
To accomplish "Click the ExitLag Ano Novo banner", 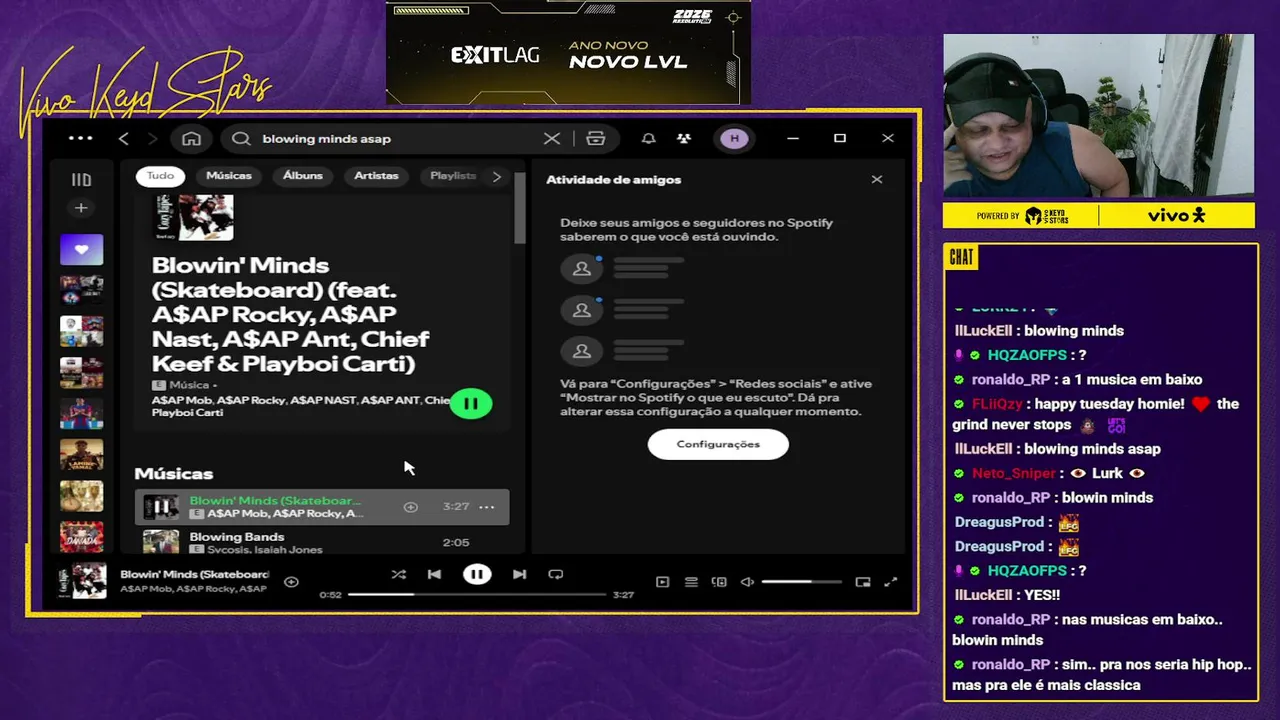I will pyautogui.click(x=568, y=52).
